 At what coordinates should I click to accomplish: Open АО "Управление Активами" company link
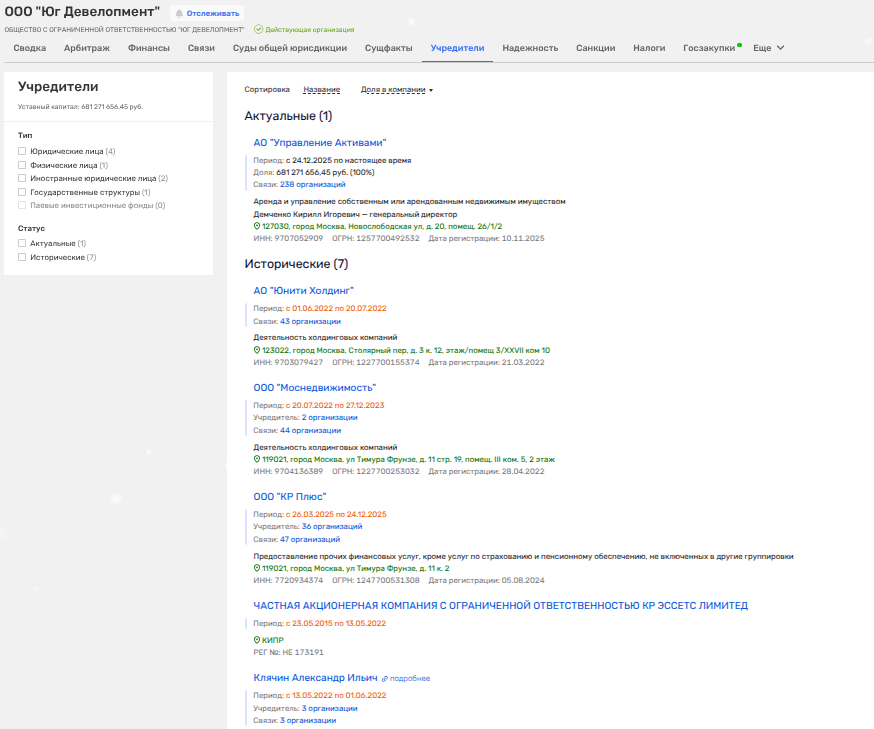(x=319, y=143)
